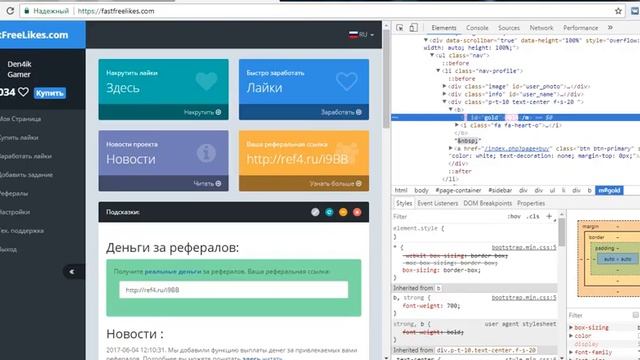Click the grey circle in the Подсказки header
Screen dimensions: 640x360
pyautogui.click(x=315, y=212)
